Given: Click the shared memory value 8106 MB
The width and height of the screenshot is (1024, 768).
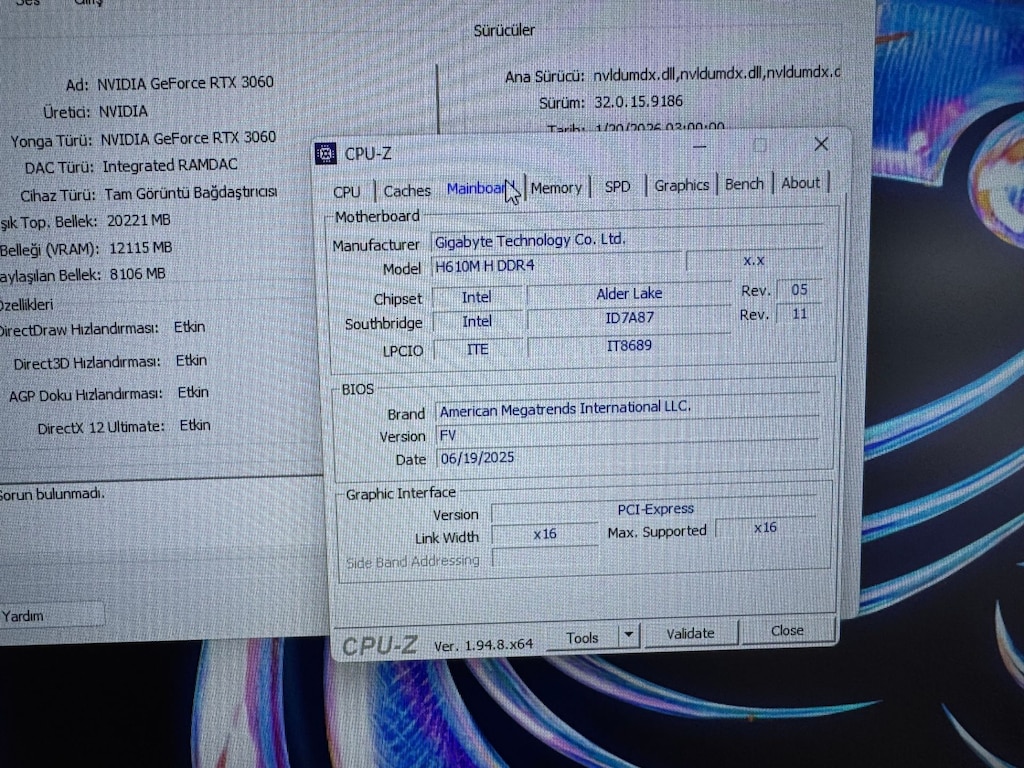Looking at the screenshot, I should [137, 274].
